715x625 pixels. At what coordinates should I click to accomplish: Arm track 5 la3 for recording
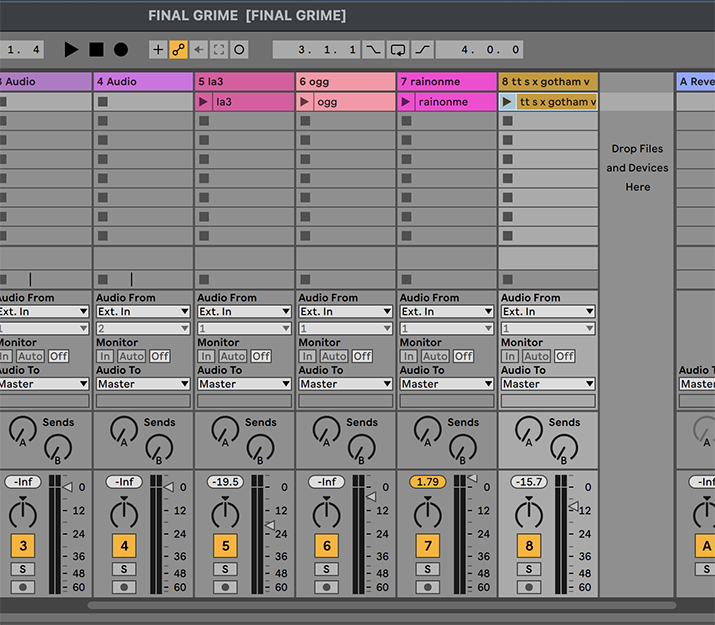pyautogui.click(x=225, y=587)
